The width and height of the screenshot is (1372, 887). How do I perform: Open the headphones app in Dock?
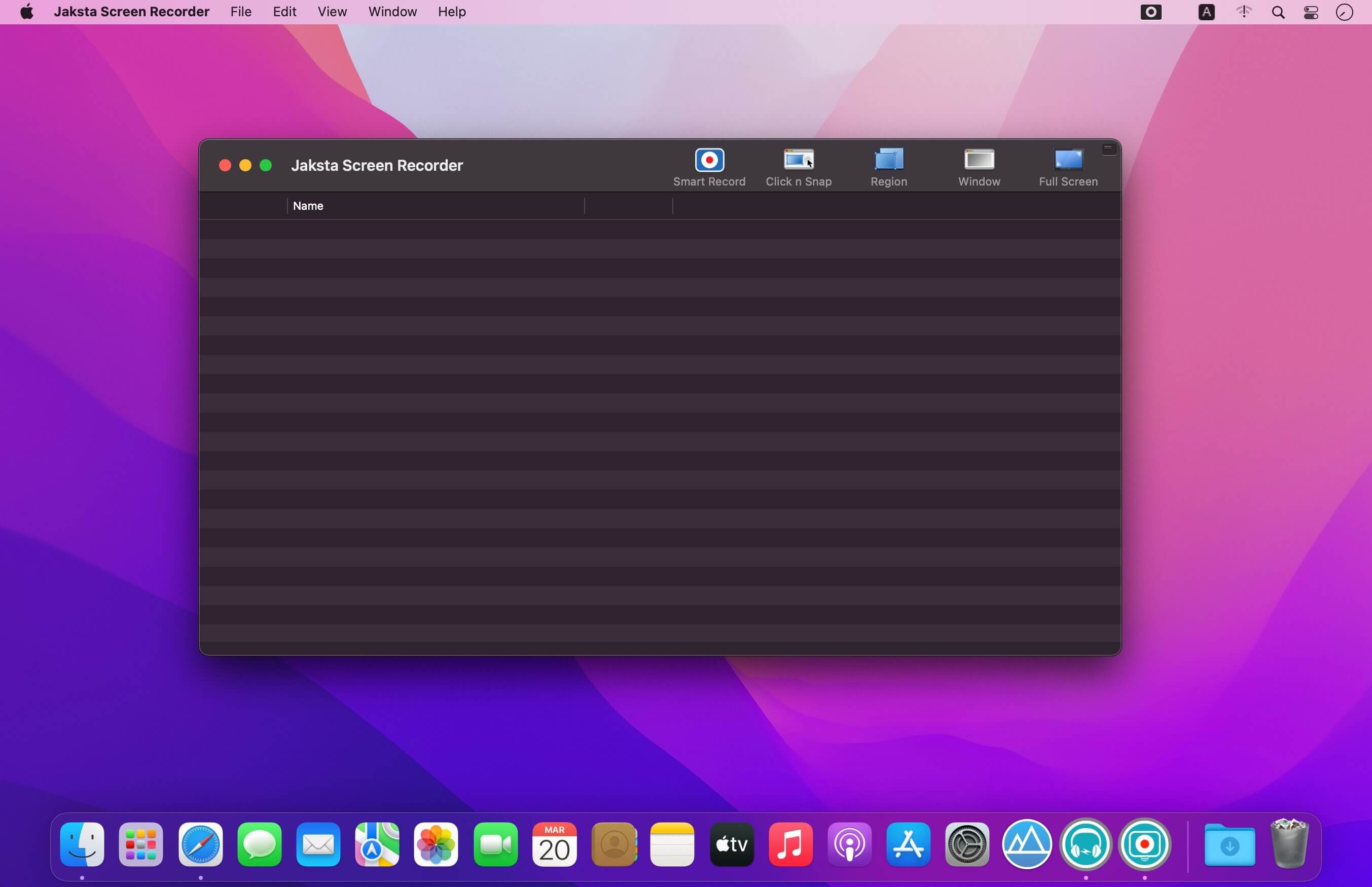[1086, 844]
